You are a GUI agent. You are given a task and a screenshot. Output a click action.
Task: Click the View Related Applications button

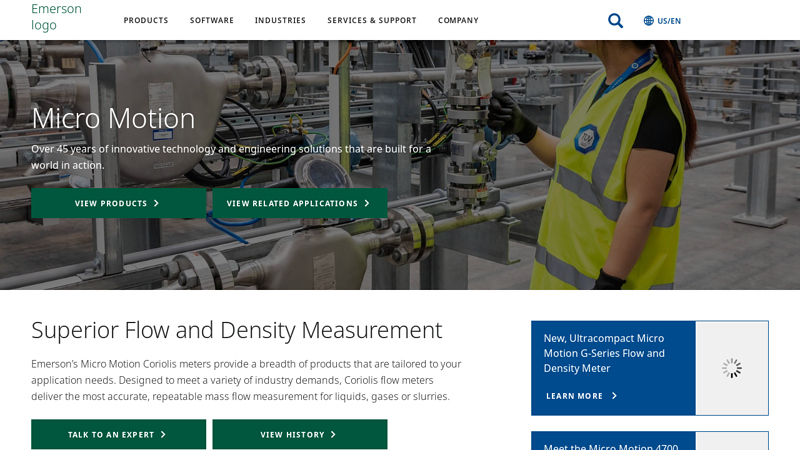click(300, 203)
